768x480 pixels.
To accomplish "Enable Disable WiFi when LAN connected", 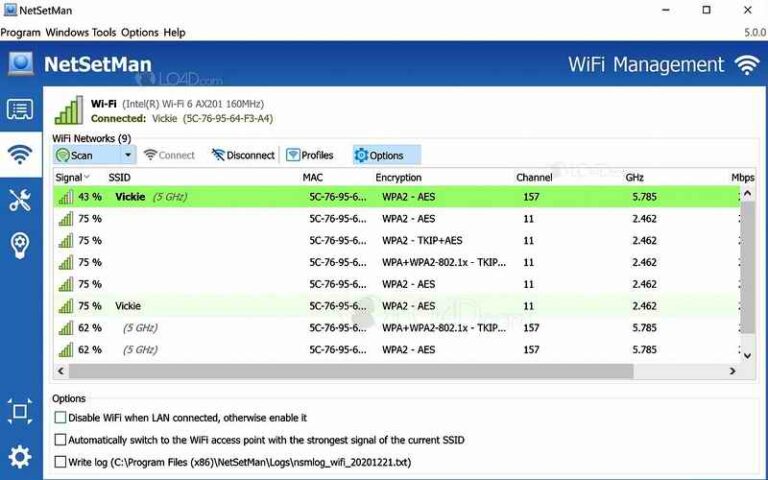I will [x=61, y=417].
